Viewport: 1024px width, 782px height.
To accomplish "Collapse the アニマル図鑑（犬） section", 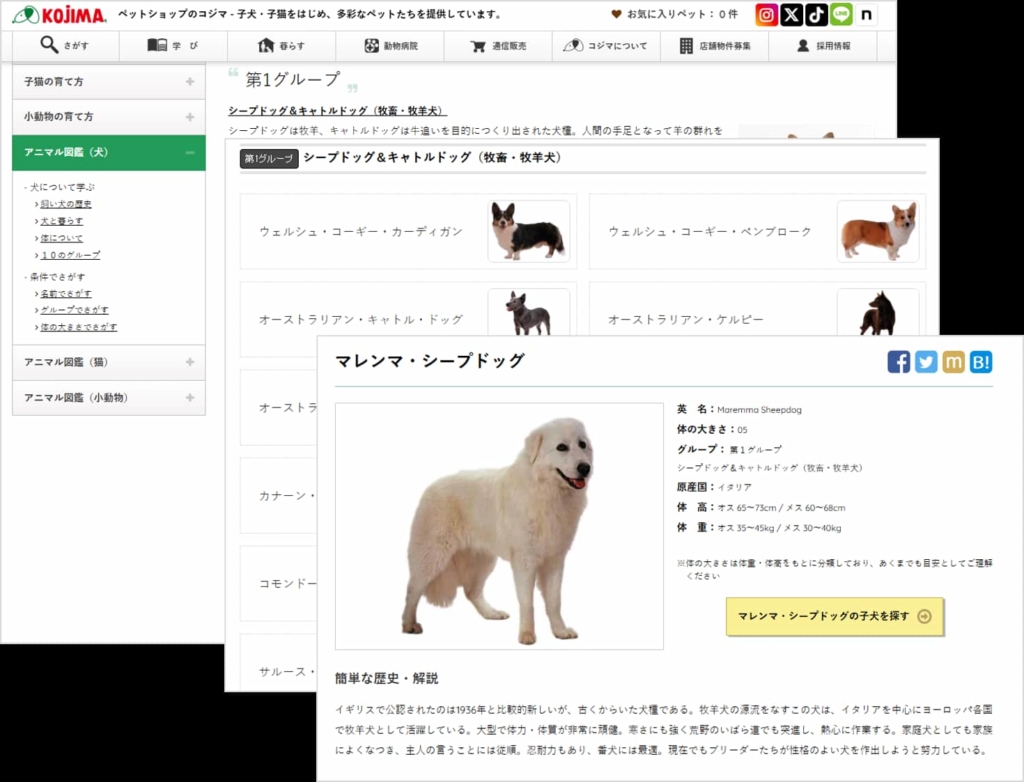I will pos(189,152).
